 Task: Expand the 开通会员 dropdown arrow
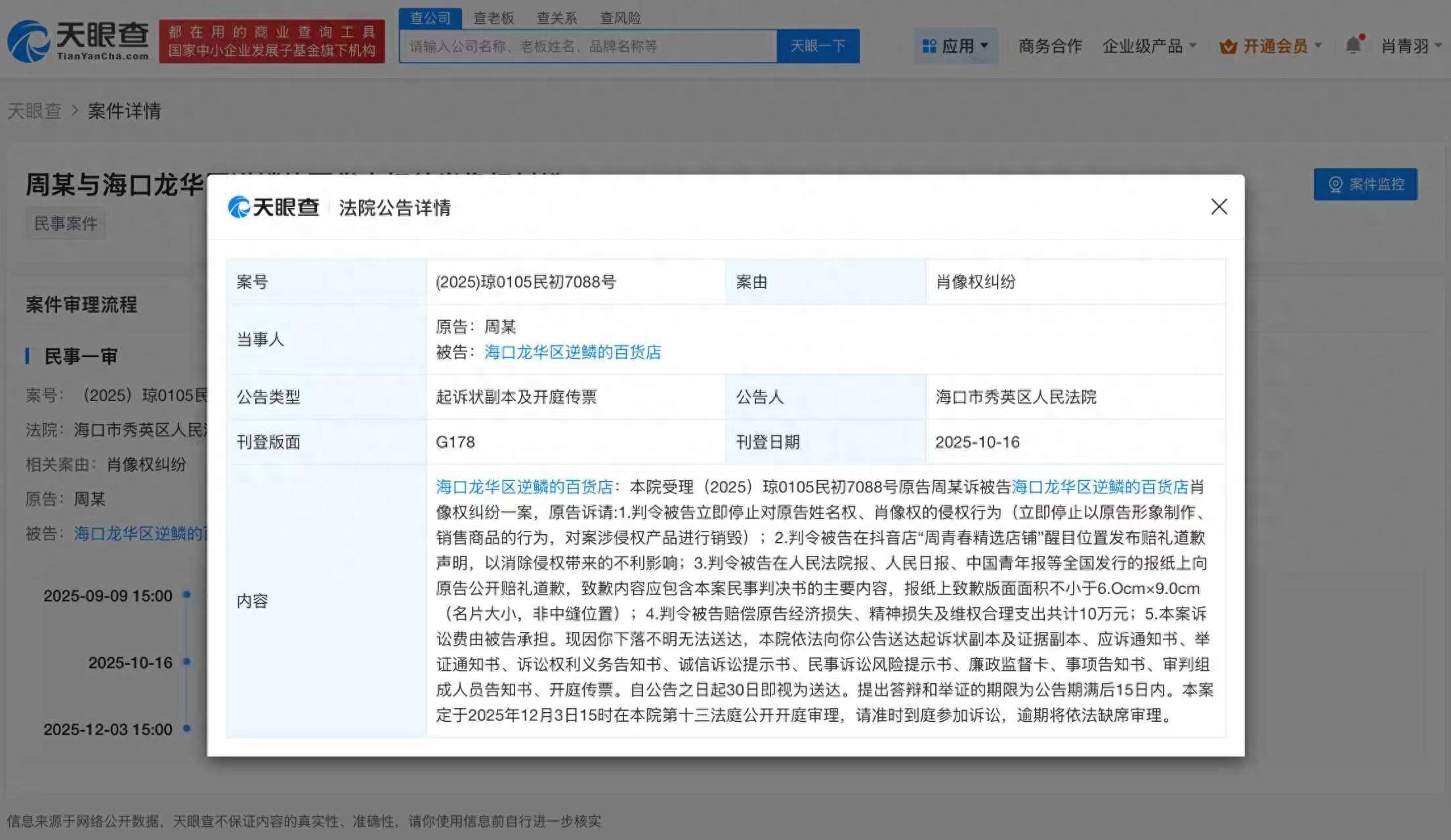tap(1318, 46)
